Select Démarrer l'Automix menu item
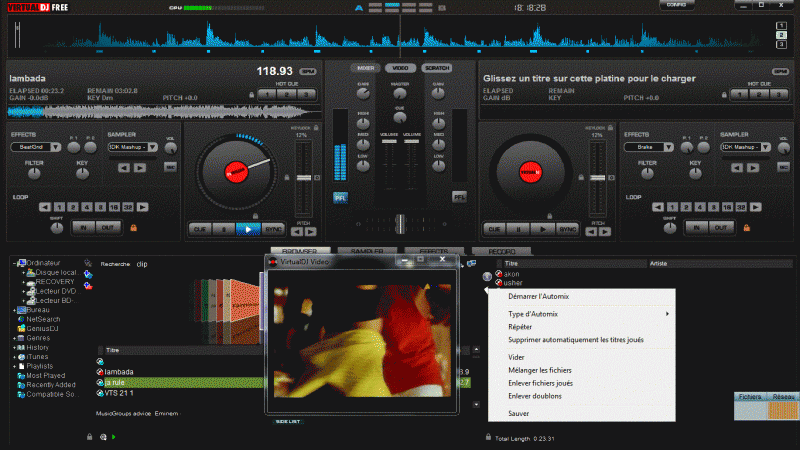800x450 pixels. pyautogui.click(x=582, y=296)
